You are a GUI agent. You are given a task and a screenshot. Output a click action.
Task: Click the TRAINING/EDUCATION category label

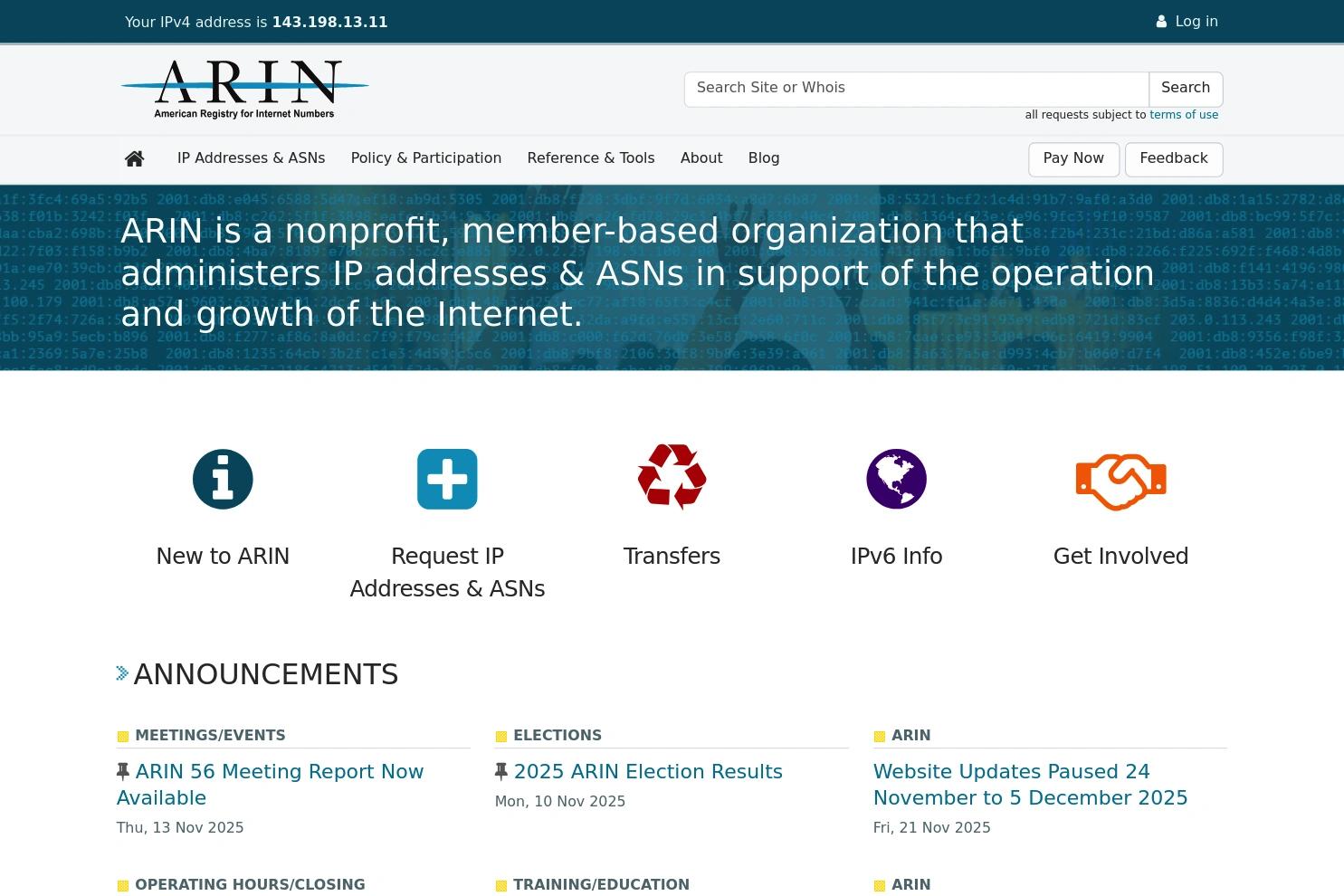pyautogui.click(x=601, y=885)
